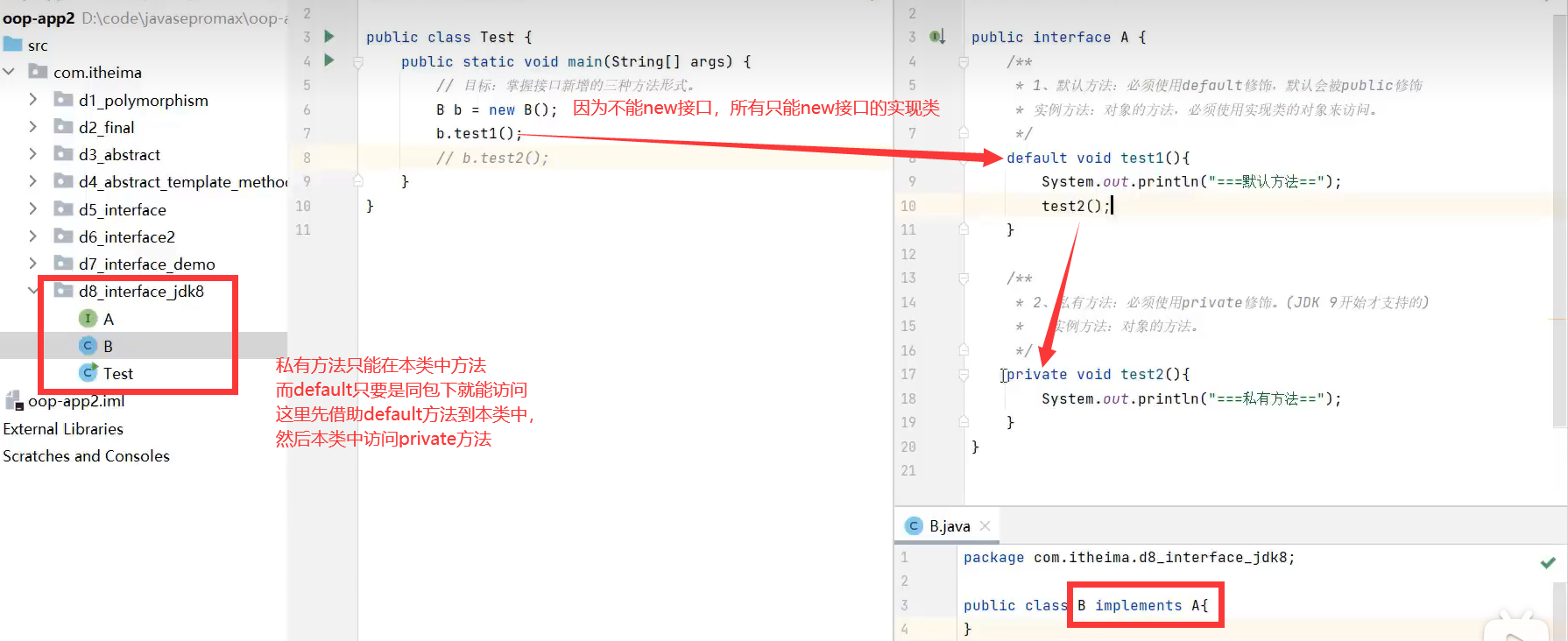Screen dimensions: 1568x641
Task: Open External Libraries node
Action: 63,429
